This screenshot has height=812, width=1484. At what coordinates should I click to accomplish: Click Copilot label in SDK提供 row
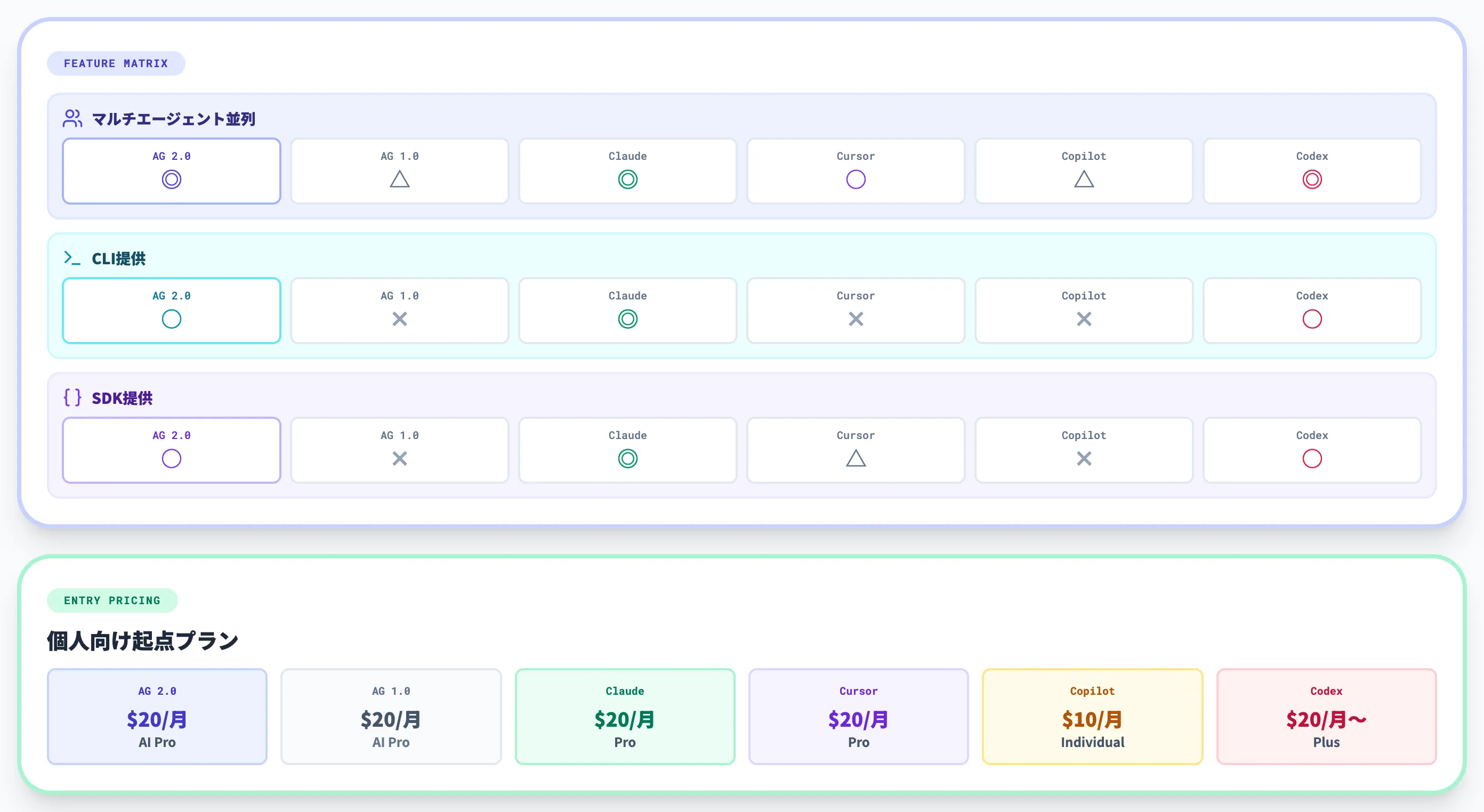[1084, 435]
